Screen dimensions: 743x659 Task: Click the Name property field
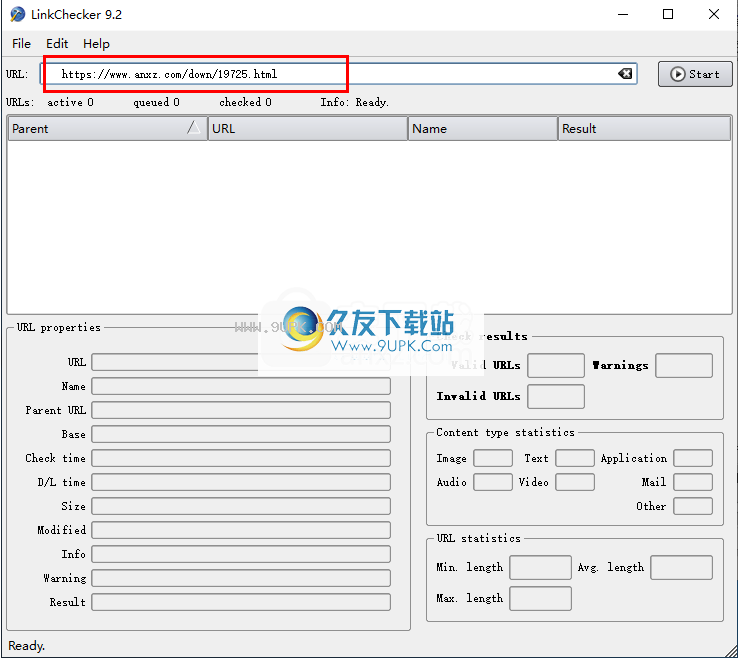(241, 386)
